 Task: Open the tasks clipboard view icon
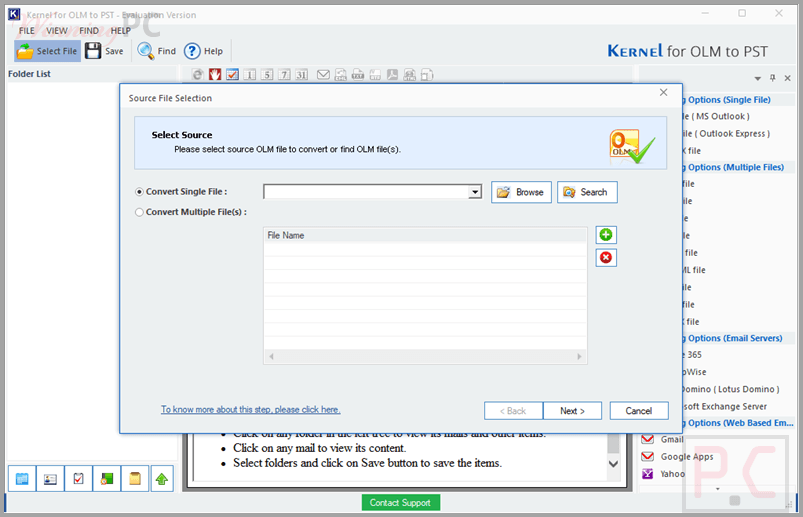click(x=78, y=479)
